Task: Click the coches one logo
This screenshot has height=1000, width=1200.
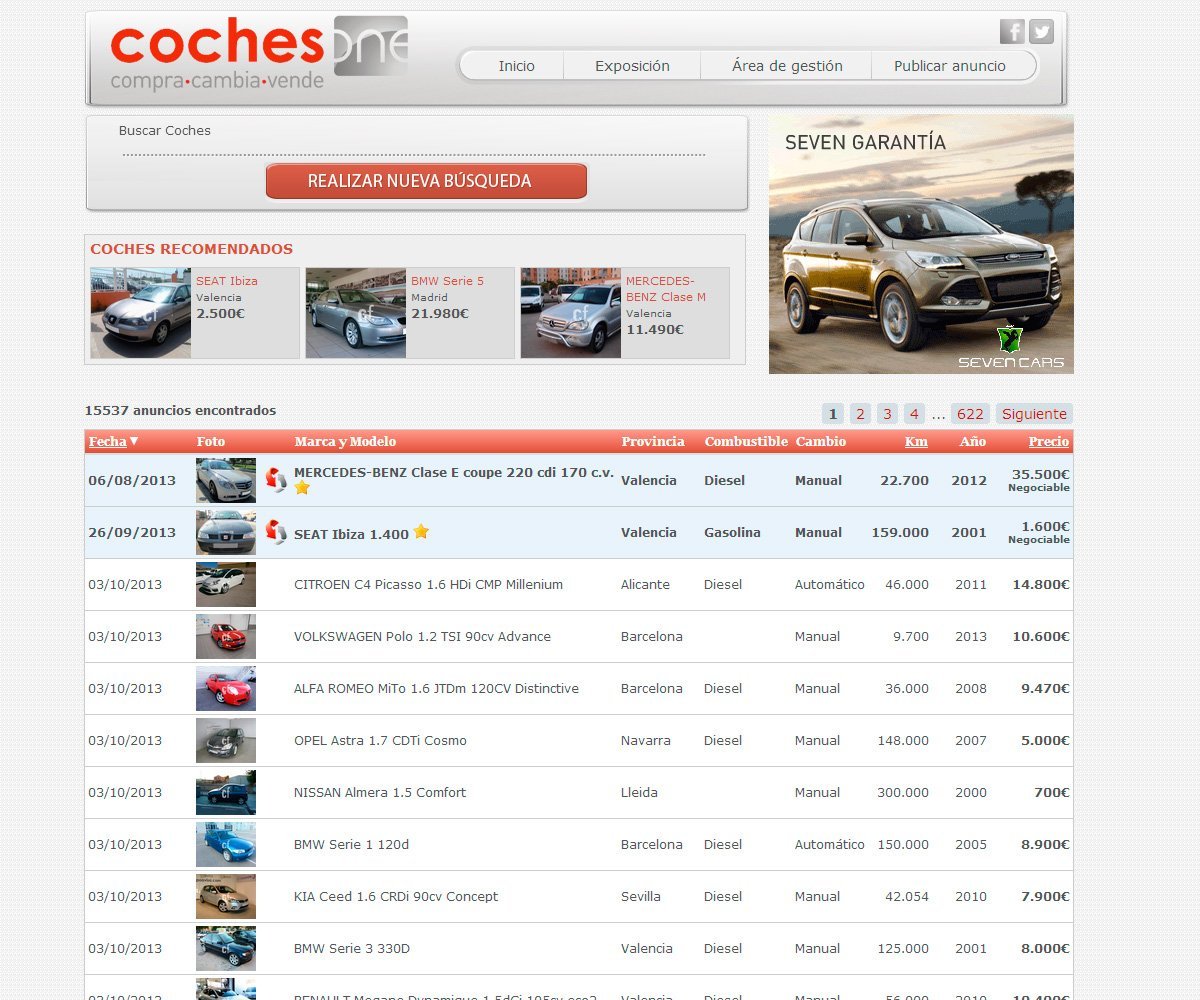Action: 259,54
